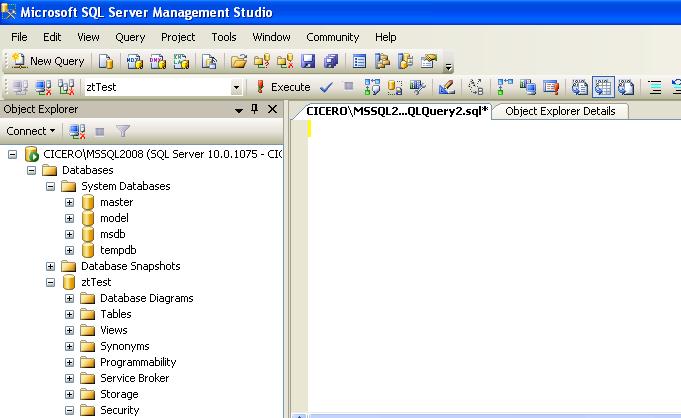Open the standard toolbar options arrow

(x=448, y=67)
